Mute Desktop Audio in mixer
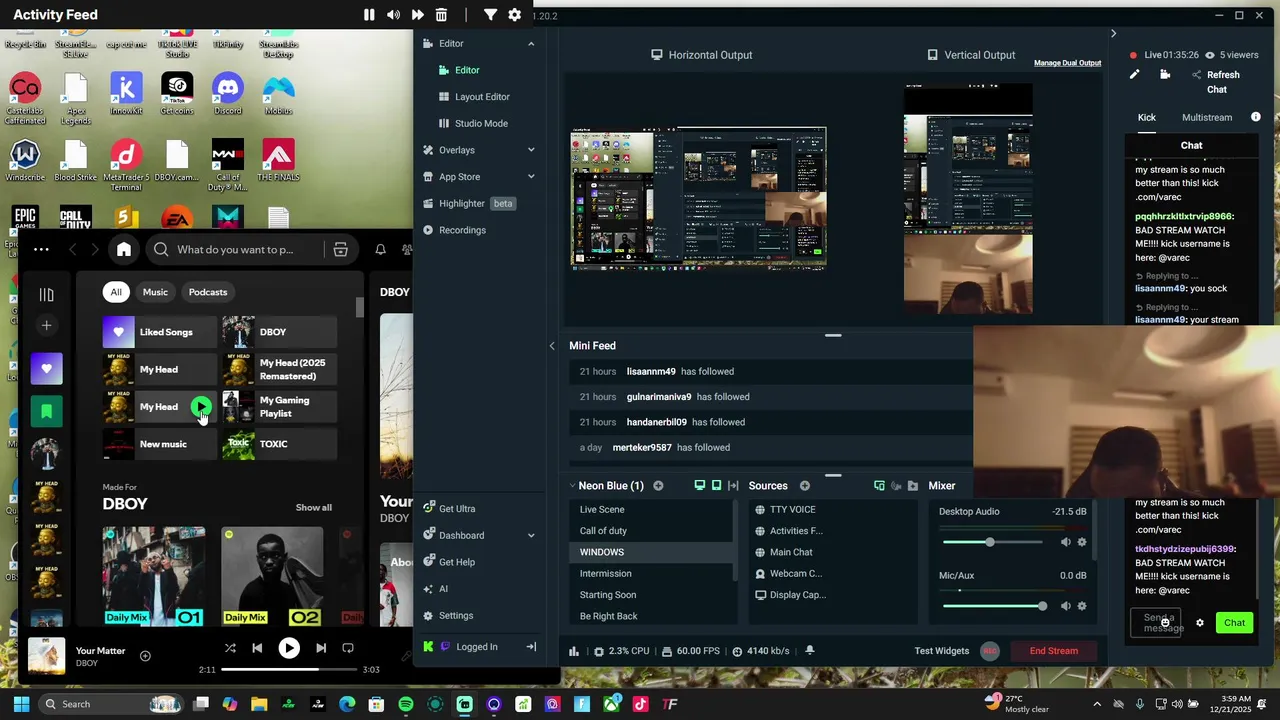Screen dimensions: 1280x720 (1065, 542)
